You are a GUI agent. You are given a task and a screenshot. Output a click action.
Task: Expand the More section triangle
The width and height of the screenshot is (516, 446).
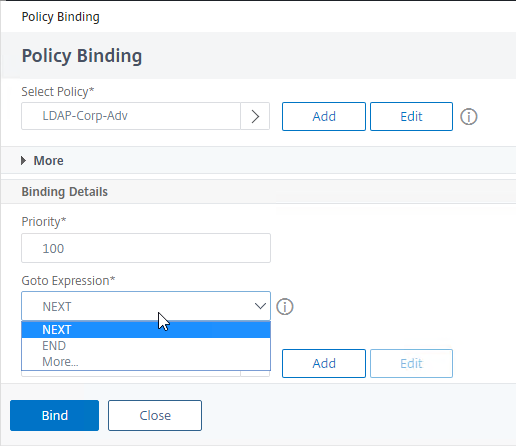point(23,160)
